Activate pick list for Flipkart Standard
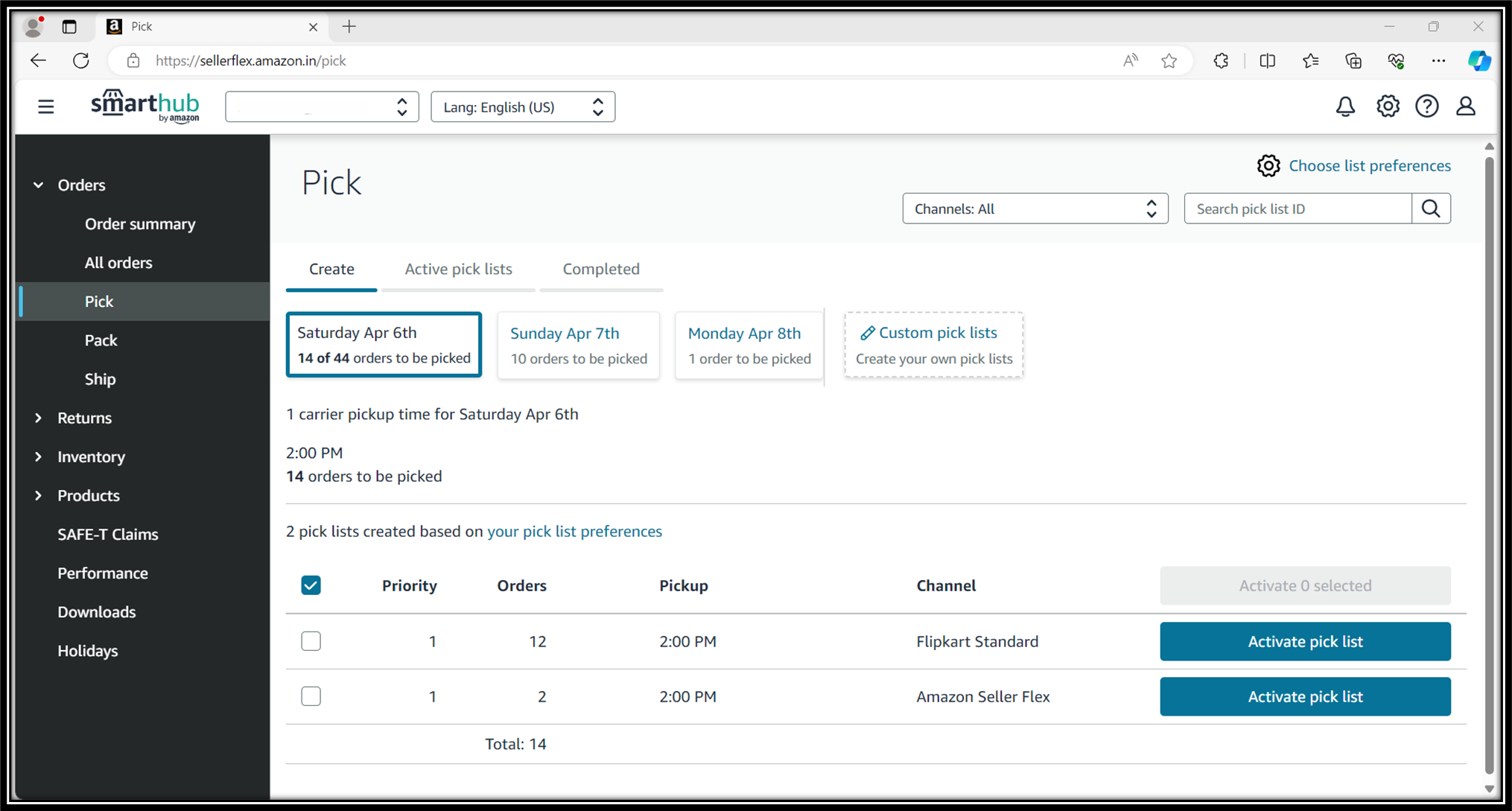1512x811 pixels. [x=1304, y=641]
